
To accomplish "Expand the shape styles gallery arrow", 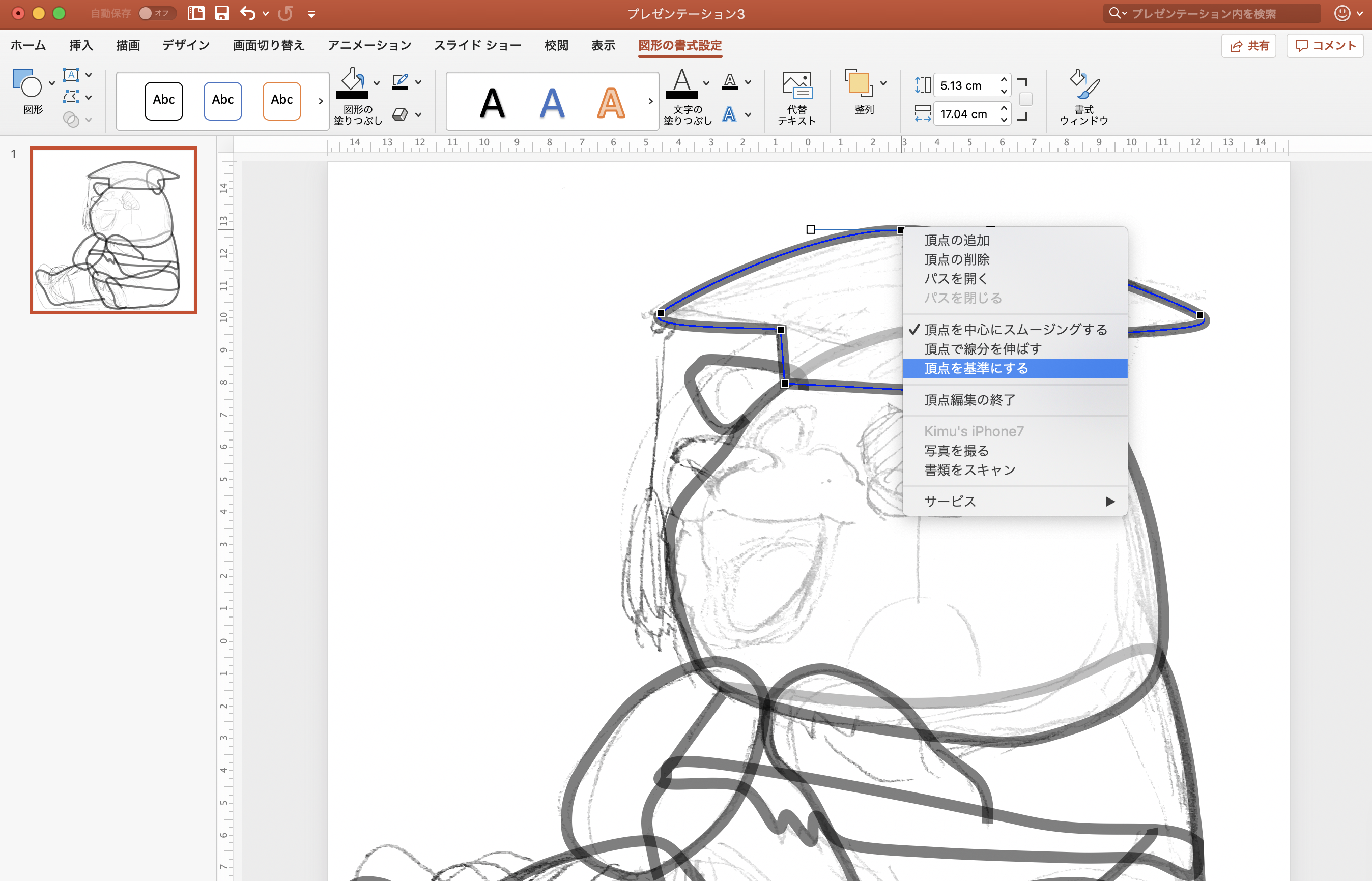I will click(321, 101).
